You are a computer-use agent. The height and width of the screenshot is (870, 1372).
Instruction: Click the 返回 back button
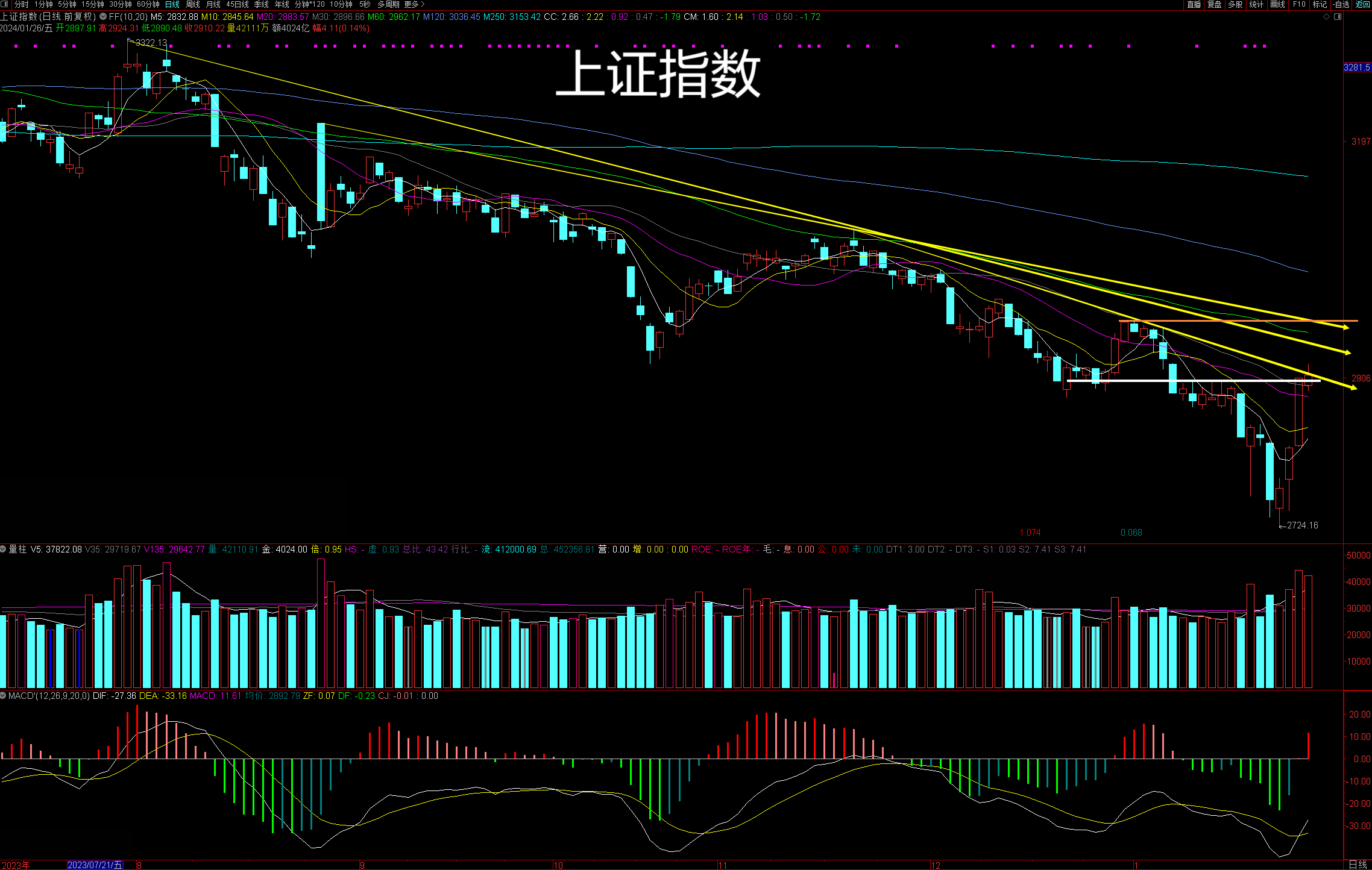(1362, 4)
